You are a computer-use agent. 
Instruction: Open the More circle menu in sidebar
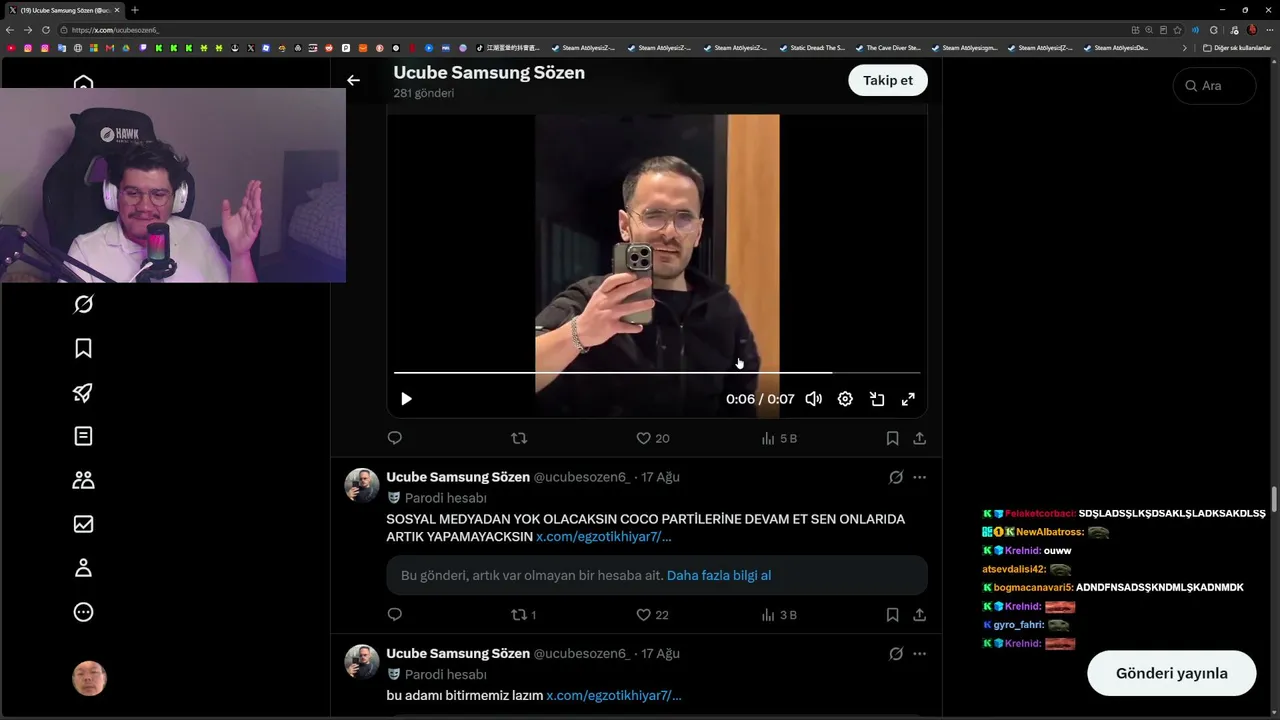pos(83,612)
